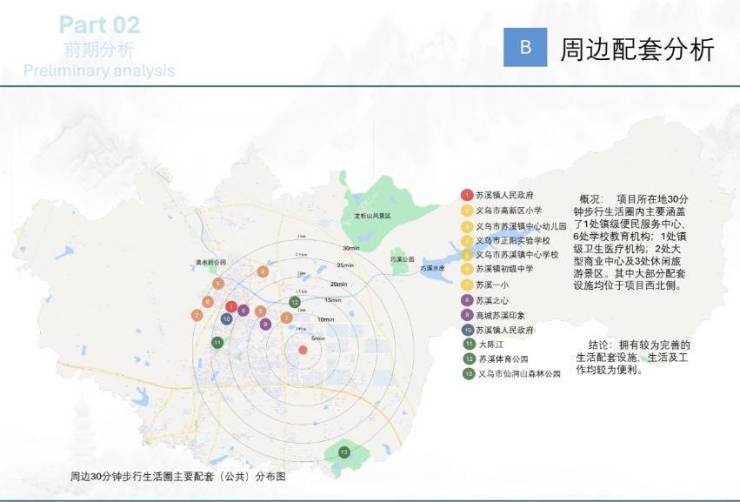This screenshot has height=502, width=740.
Task: Click the purple marker 9 on the map
Action: point(265,324)
